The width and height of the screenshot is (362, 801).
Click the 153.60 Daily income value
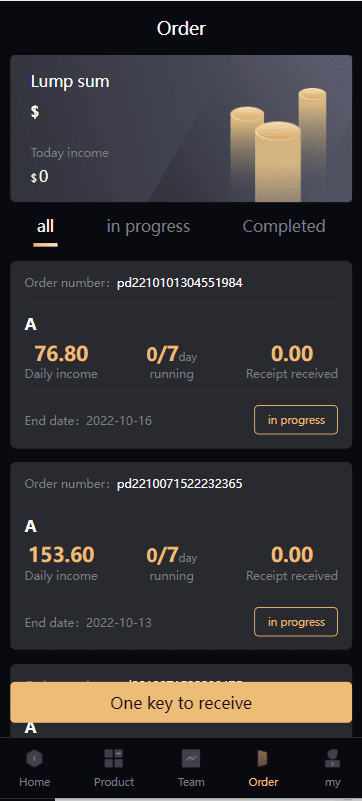pos(61,555)
